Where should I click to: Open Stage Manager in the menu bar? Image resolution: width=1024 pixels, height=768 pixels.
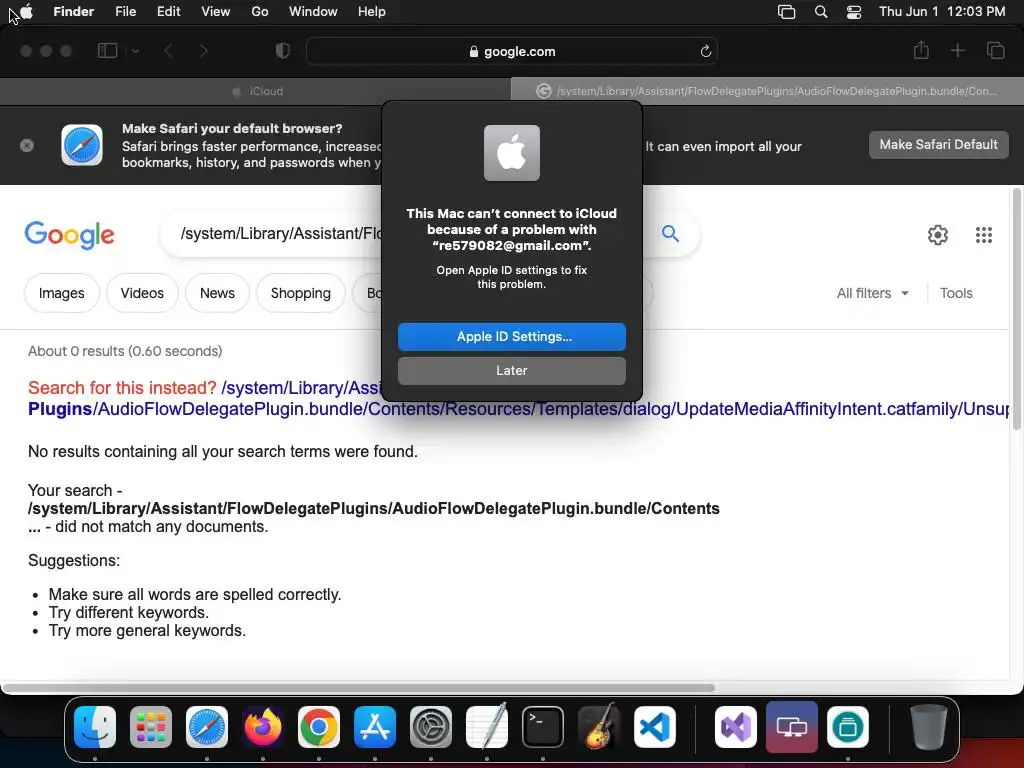click(786, 12)
